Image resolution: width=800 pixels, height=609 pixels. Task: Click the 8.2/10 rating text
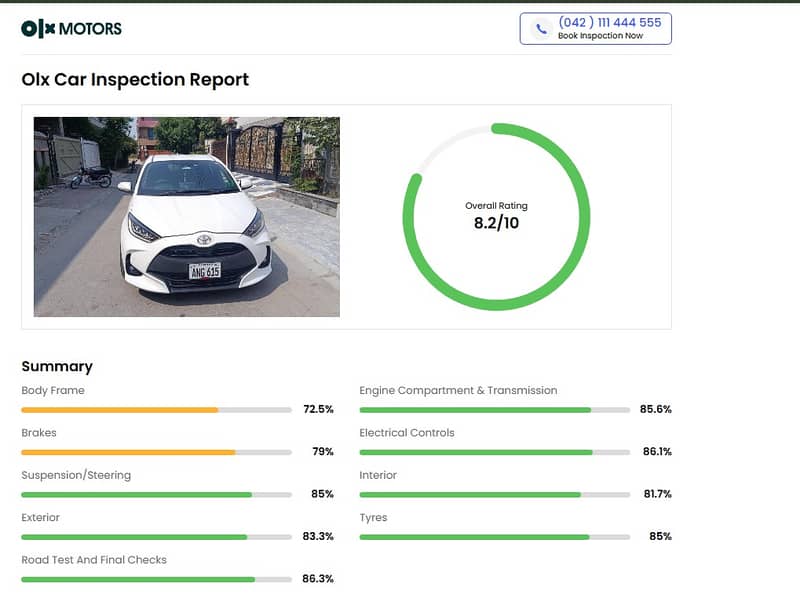[x=496, y=223]
